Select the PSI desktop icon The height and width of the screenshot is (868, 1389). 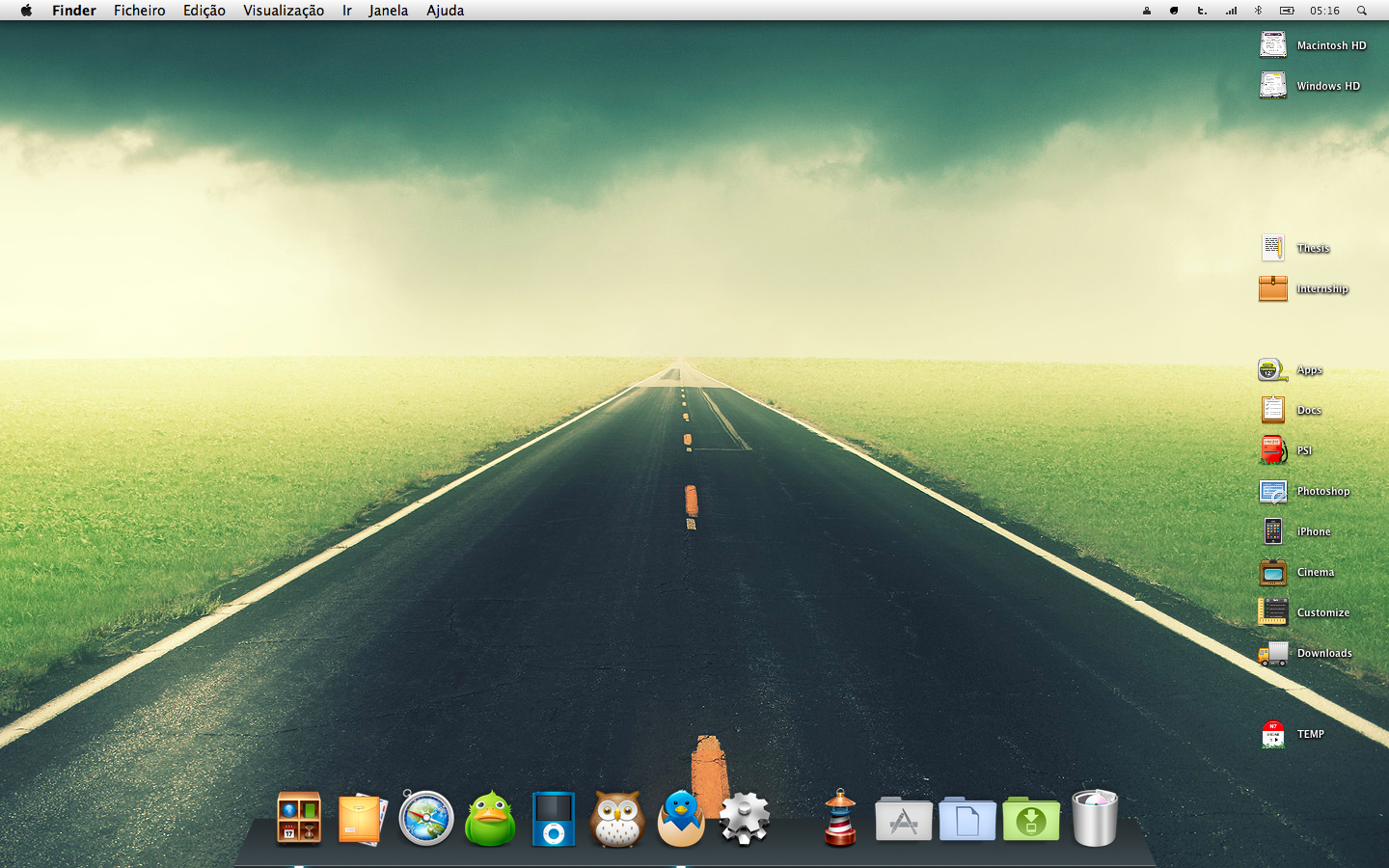[x=1273, y=450]
